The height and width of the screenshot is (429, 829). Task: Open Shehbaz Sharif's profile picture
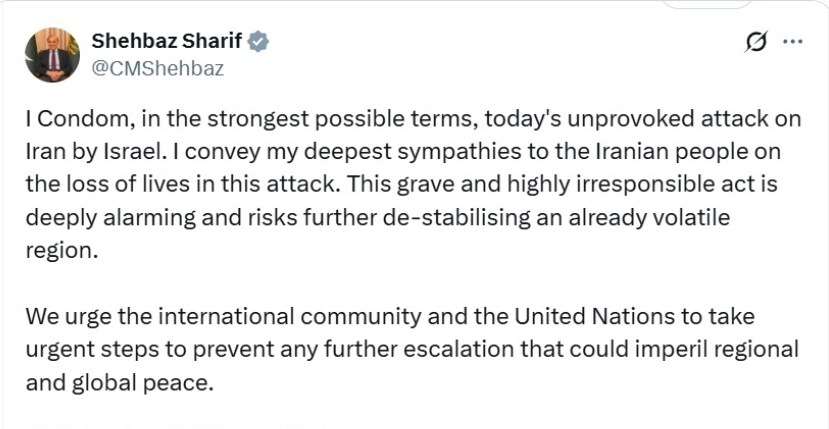[x=52, y=55]
